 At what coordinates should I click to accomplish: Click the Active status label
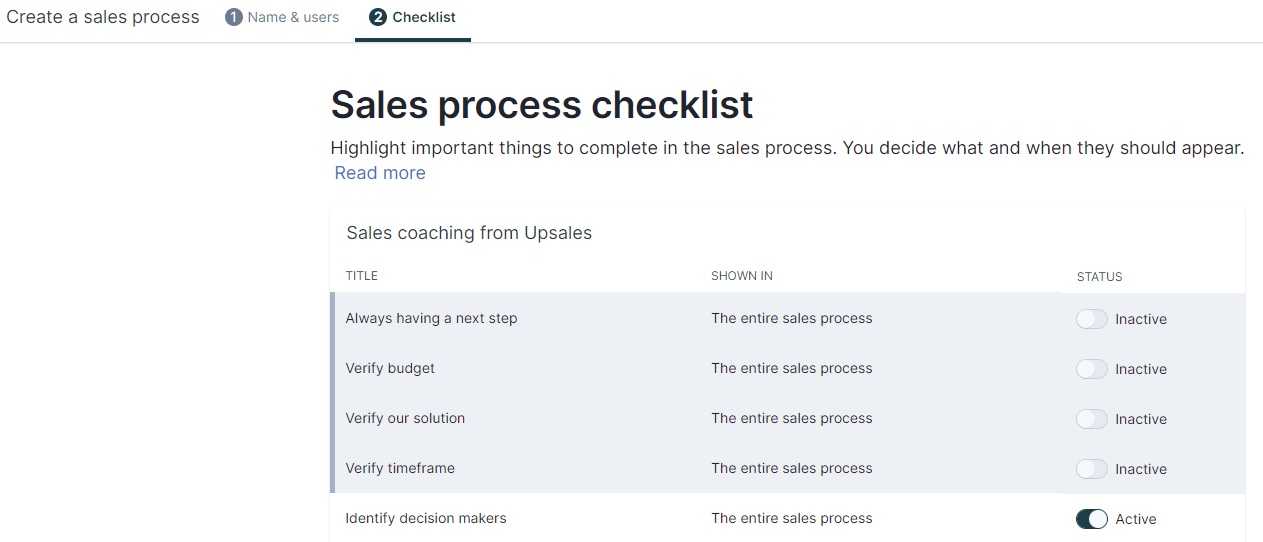[x=1136, y=519]
